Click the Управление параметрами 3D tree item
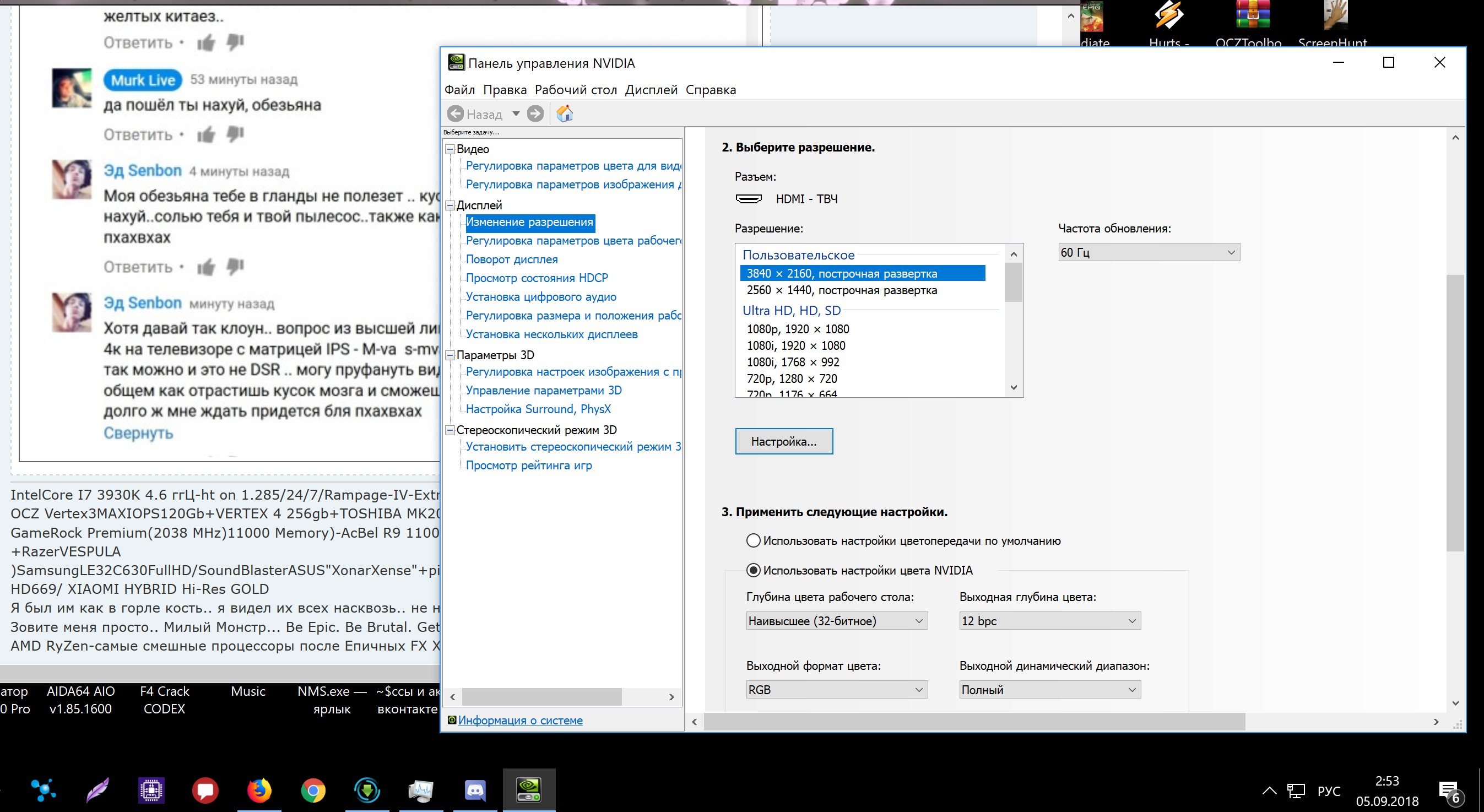Viewport: 1484px width, 812px height. click(x=543, y=391)
